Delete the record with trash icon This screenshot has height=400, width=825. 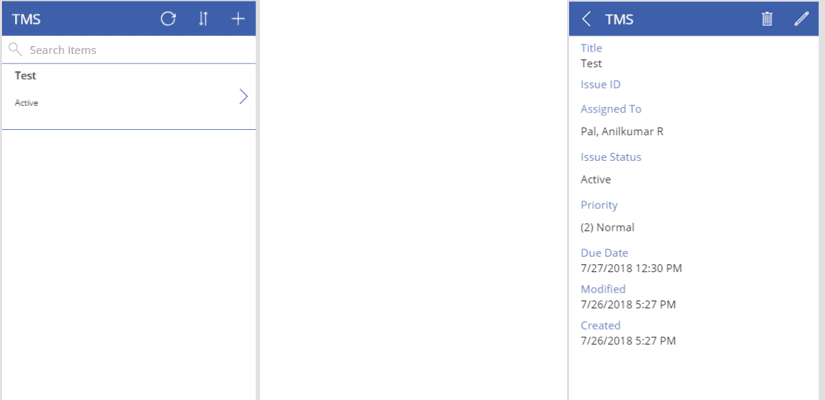pos(767,19)
